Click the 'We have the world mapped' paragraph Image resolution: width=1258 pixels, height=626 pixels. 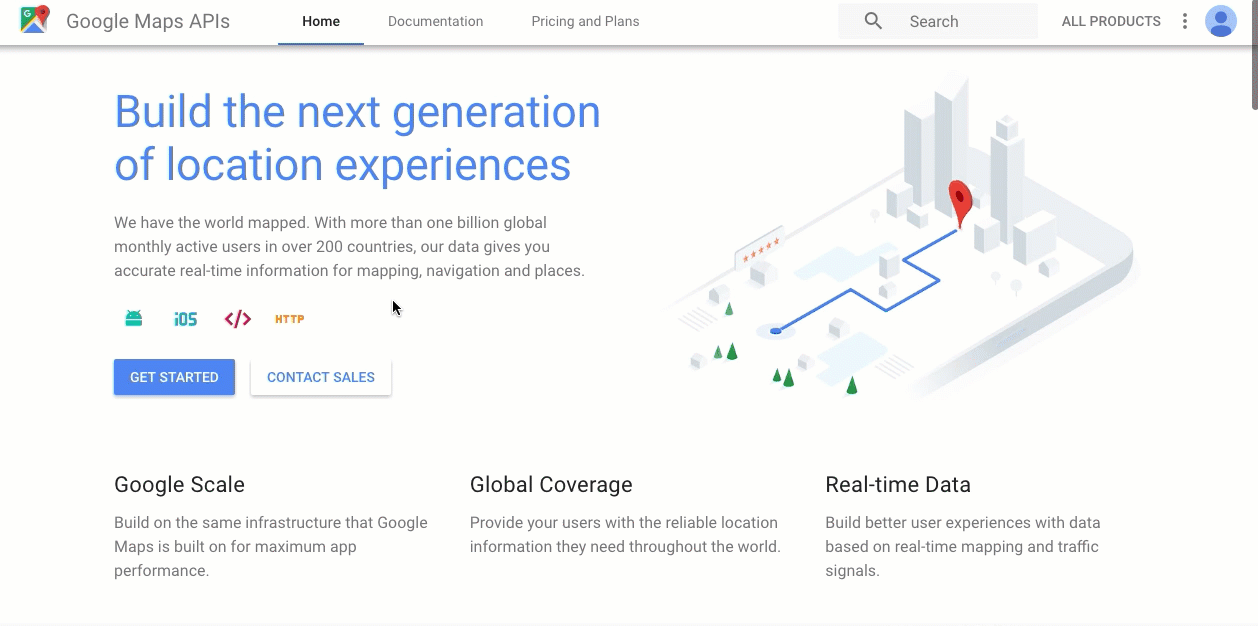tap(349, 246)
